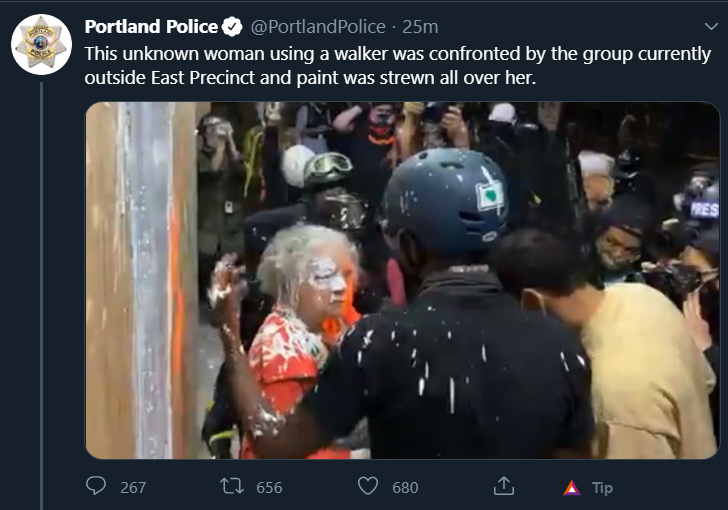Open Portland Police badge avatar
Screen dimensions: 728x510
coord(41,45)
